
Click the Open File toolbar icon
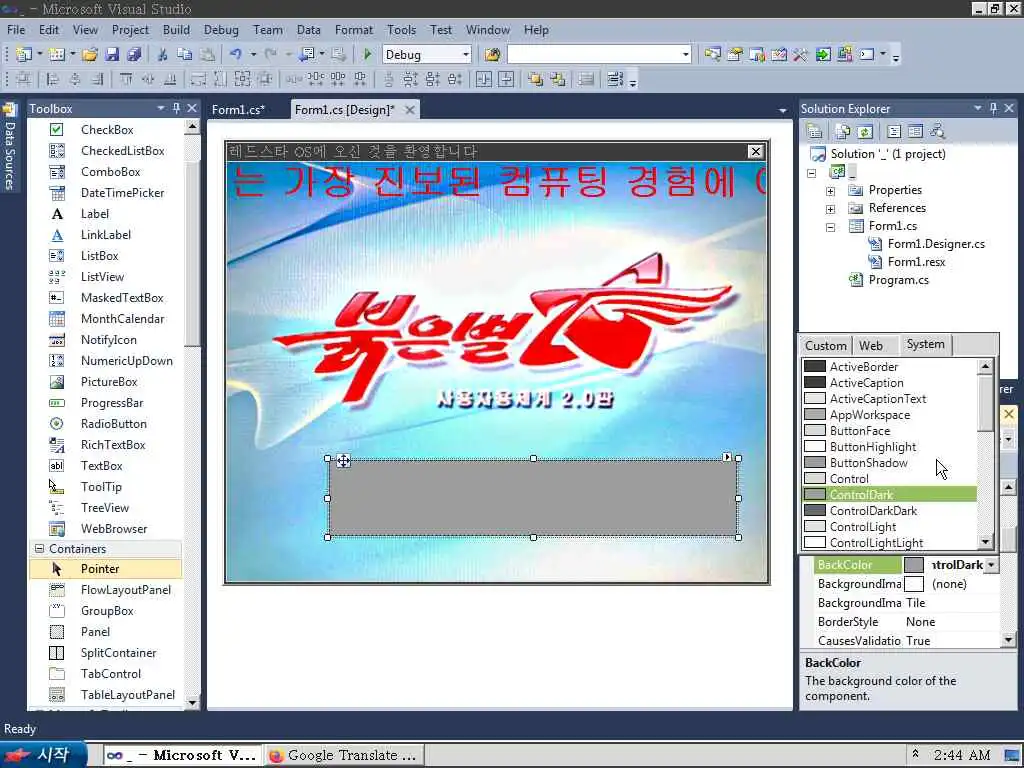coord(90,55)
